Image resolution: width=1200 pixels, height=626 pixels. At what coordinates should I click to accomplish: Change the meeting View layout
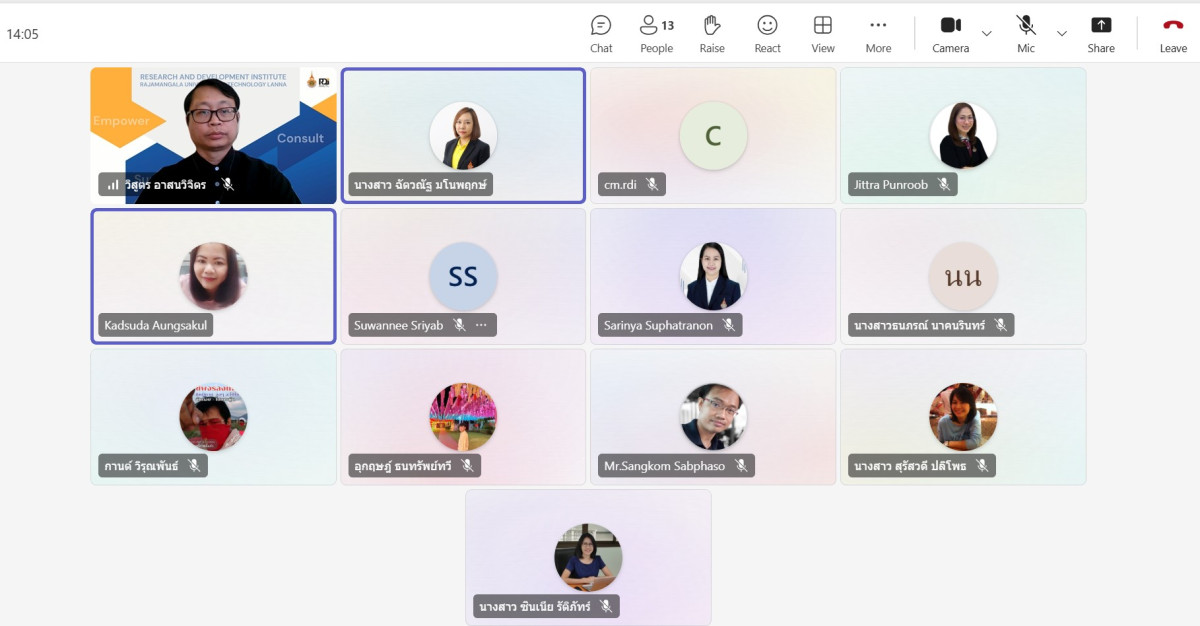823,33
